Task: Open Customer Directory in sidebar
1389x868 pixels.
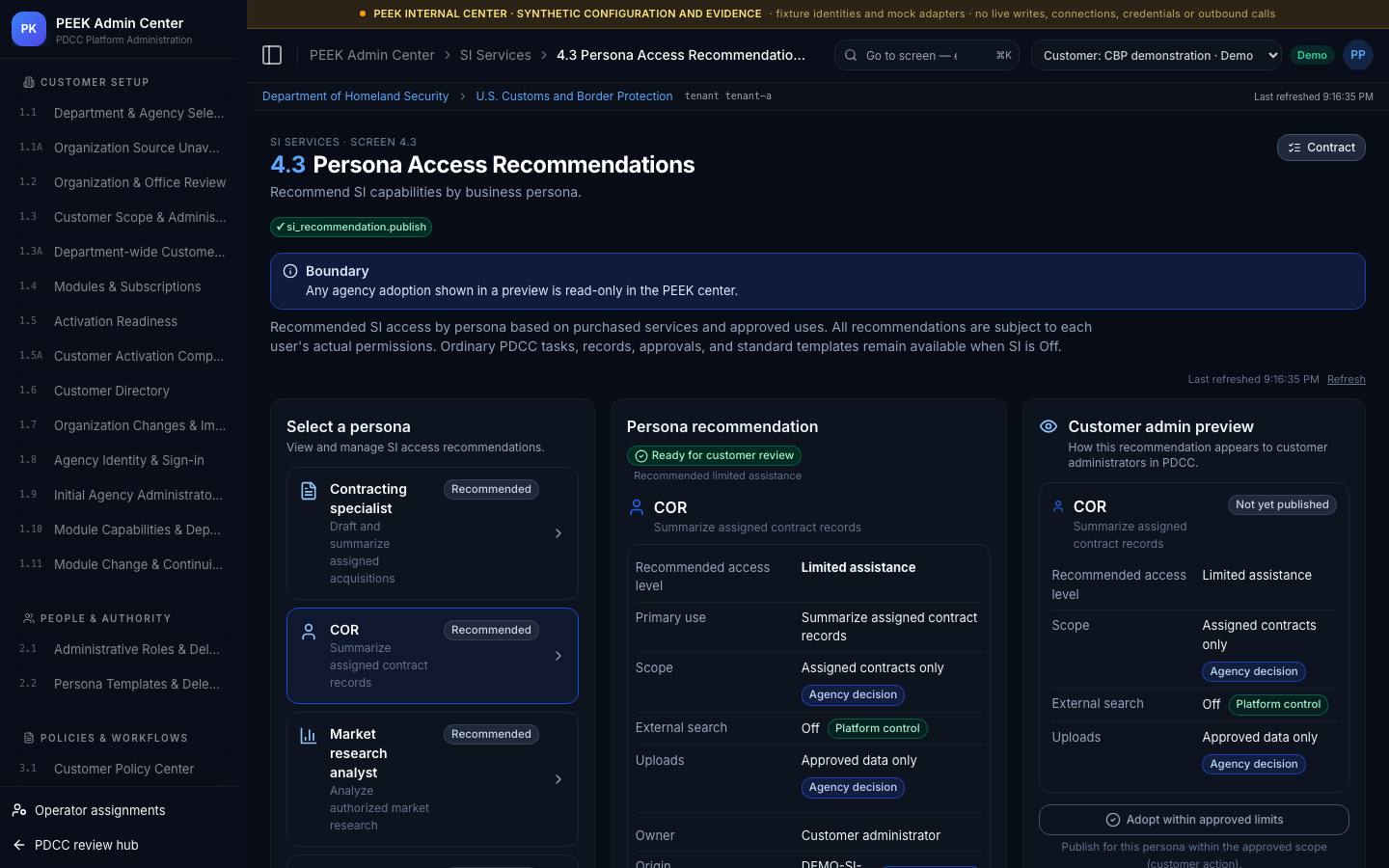Action: coord(123,391)
